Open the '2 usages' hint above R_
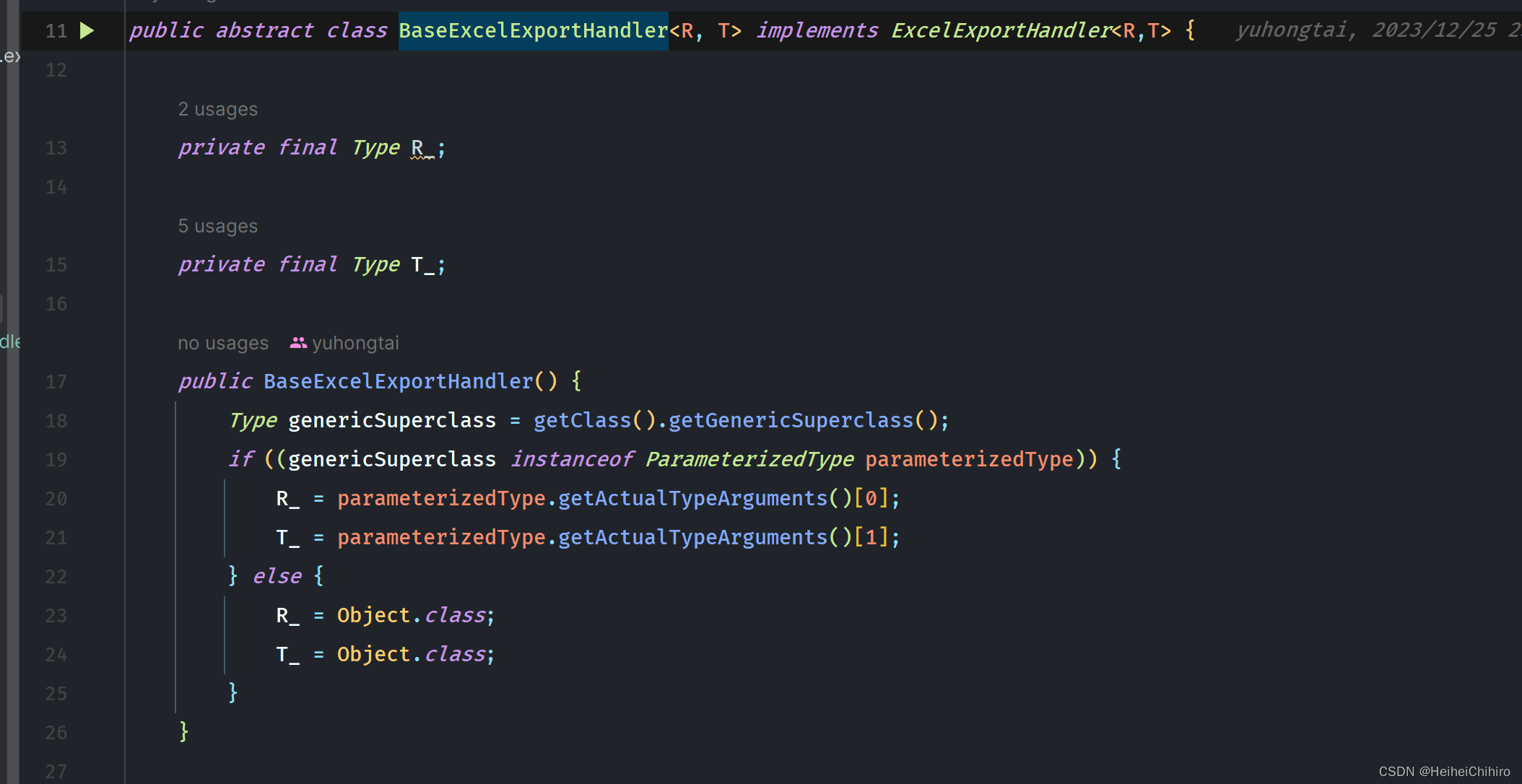Viewport: 1522px width, 784px height. point(217,109)
